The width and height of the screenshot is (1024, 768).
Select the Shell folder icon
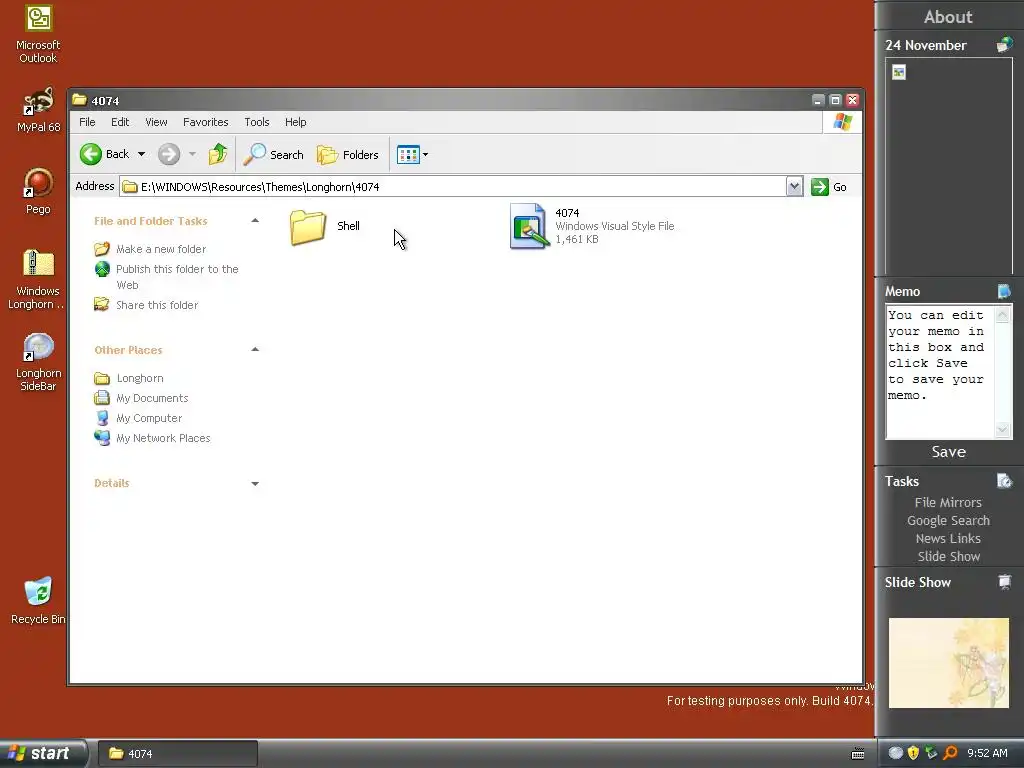(308, 227)
